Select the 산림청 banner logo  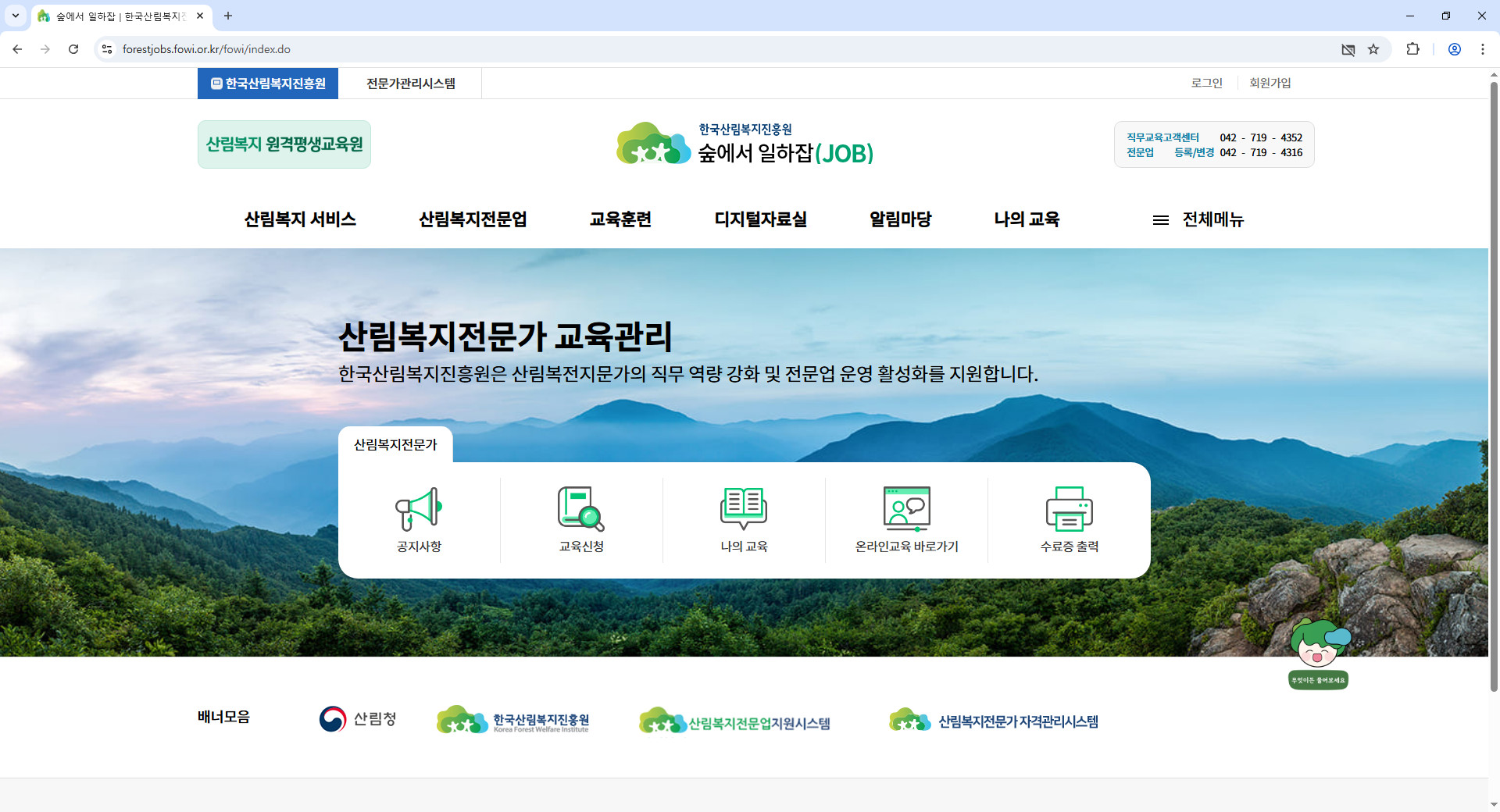[358, 719]
